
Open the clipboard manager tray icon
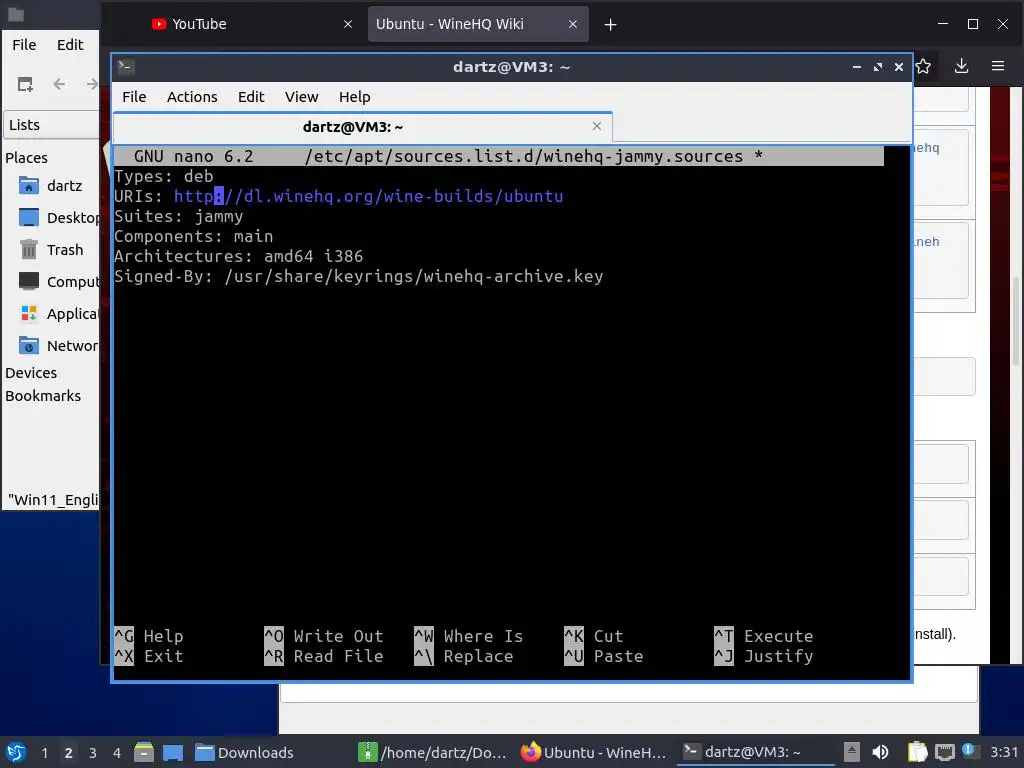pyautogui.click(x=917, y=752)
